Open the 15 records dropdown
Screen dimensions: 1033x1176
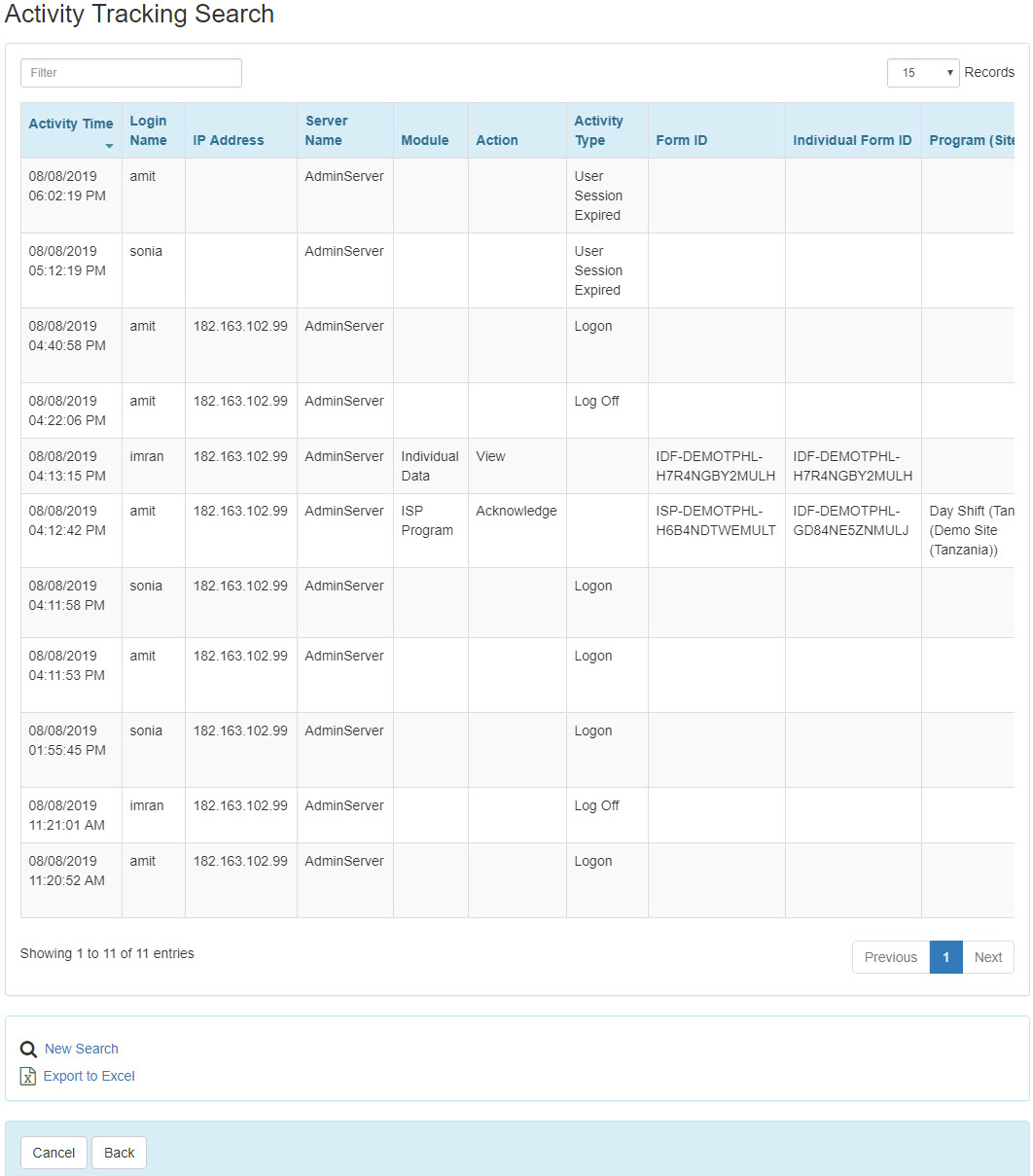[x=923, y=73]
